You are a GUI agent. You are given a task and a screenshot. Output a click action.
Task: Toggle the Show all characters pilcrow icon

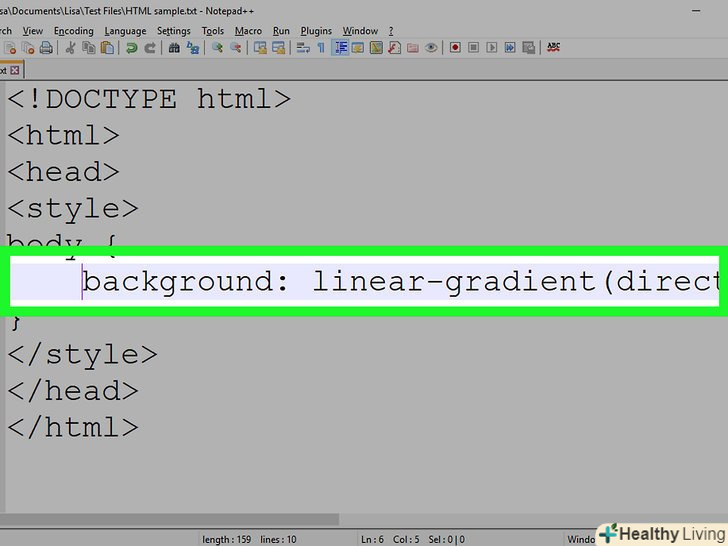tap(321, 47)
